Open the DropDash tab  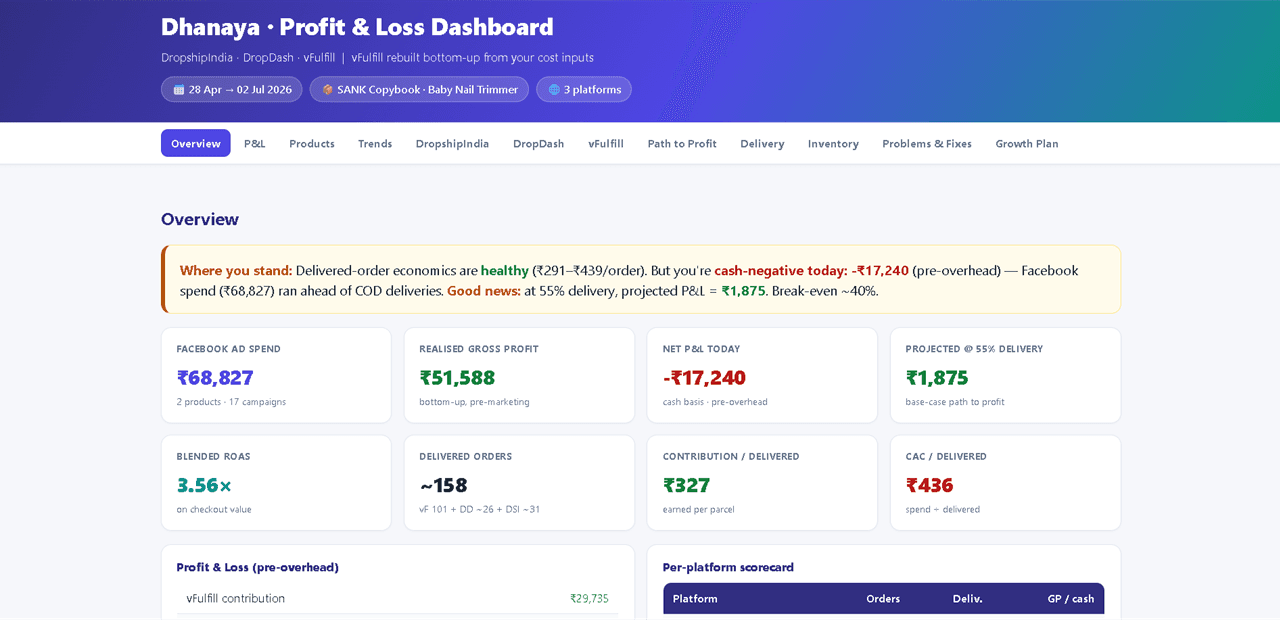539,143
